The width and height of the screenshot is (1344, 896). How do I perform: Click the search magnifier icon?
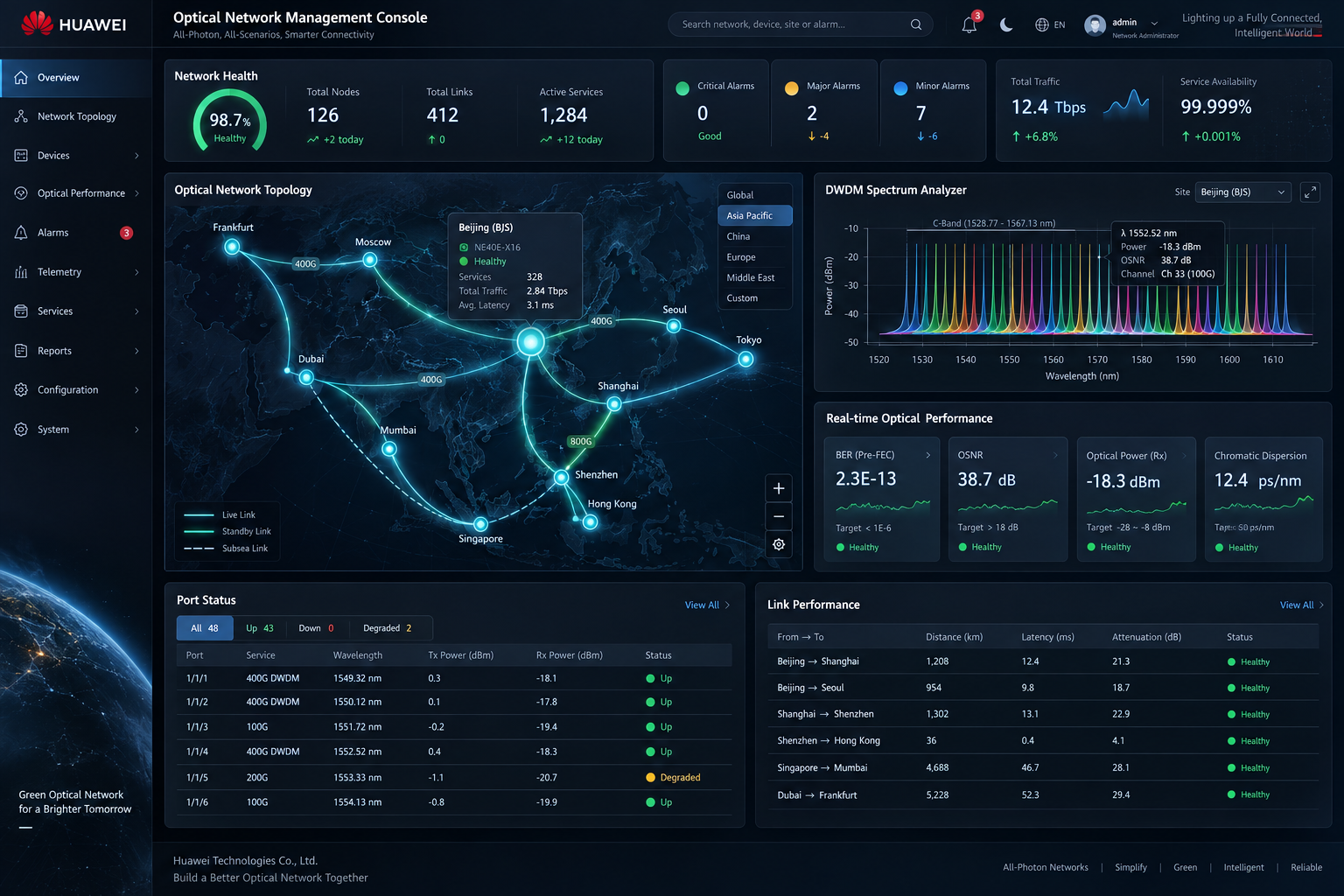tap(916, 24)
